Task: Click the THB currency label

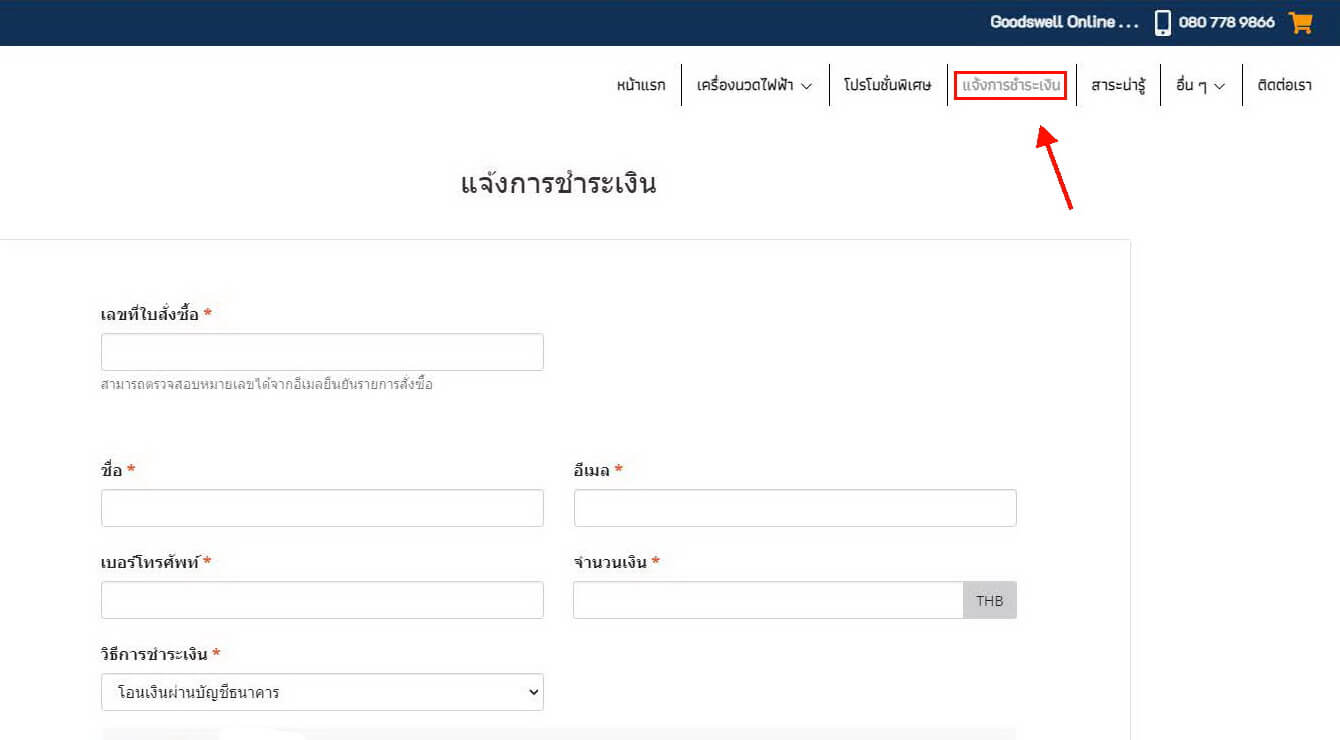Action: 989,601
